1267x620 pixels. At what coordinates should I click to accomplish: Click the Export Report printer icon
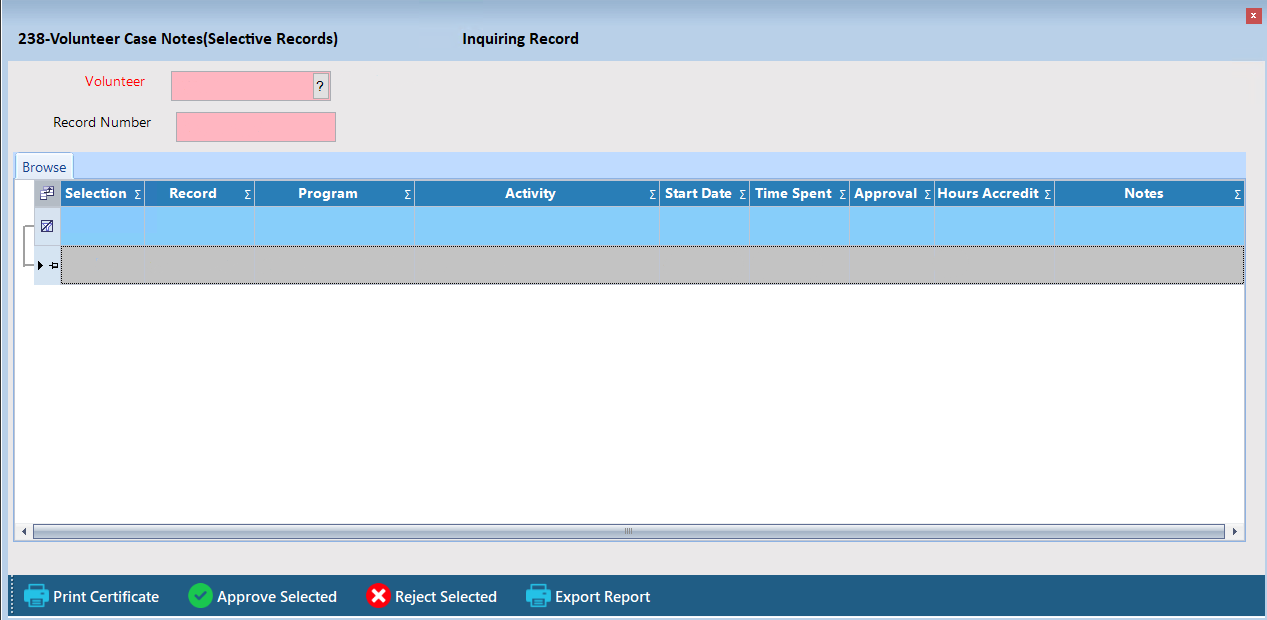pos(538,596)
